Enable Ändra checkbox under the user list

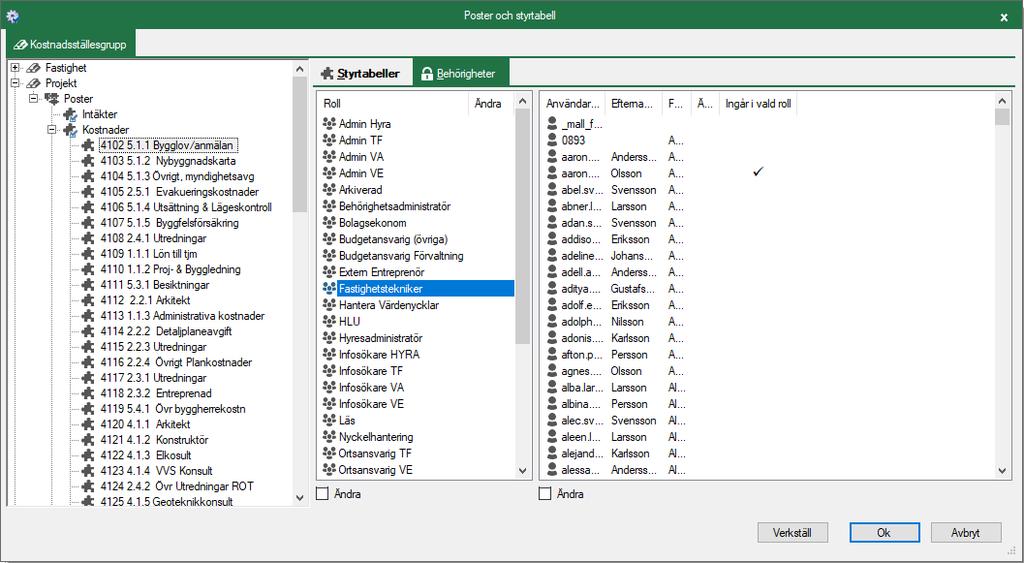tap(545, 494)
